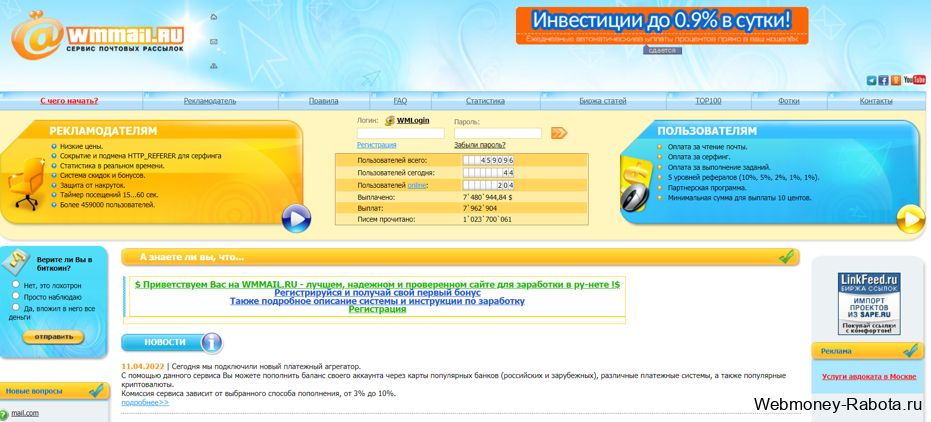Click the Регистрация link under login field
Viewport: 931px width, 422px height.
(x=376, y=145)
